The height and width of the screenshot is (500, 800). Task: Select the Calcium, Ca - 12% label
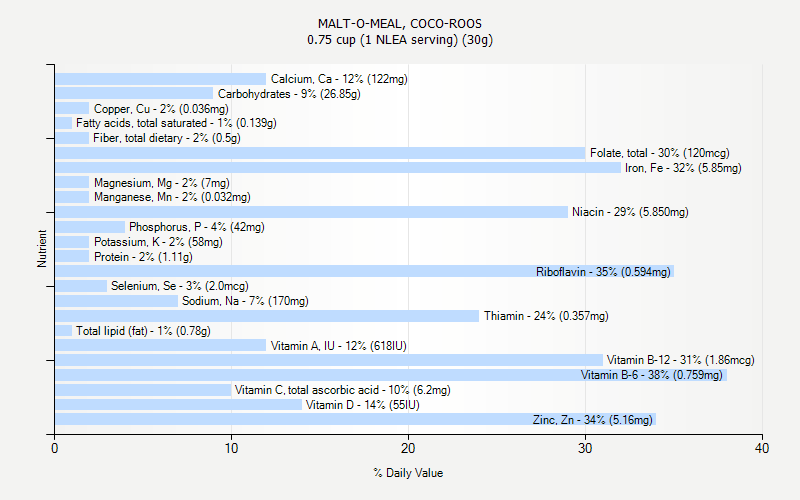[x=339, y=79]
